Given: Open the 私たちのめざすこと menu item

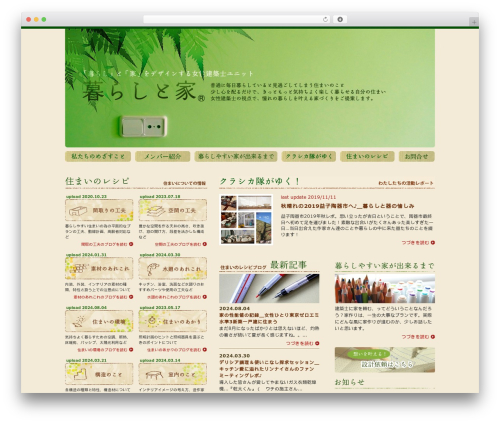Looking at the screenshot, I should [x=98, y=156].
